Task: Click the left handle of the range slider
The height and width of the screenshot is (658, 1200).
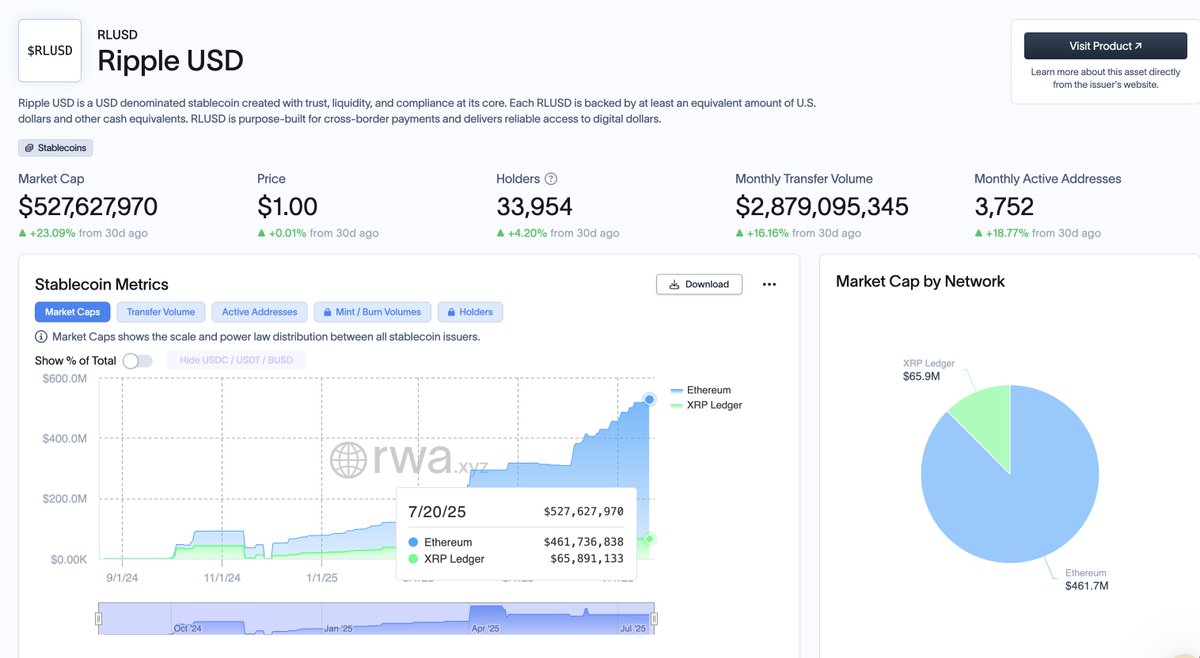Action: pyautogui.click(x=98, y=619)
